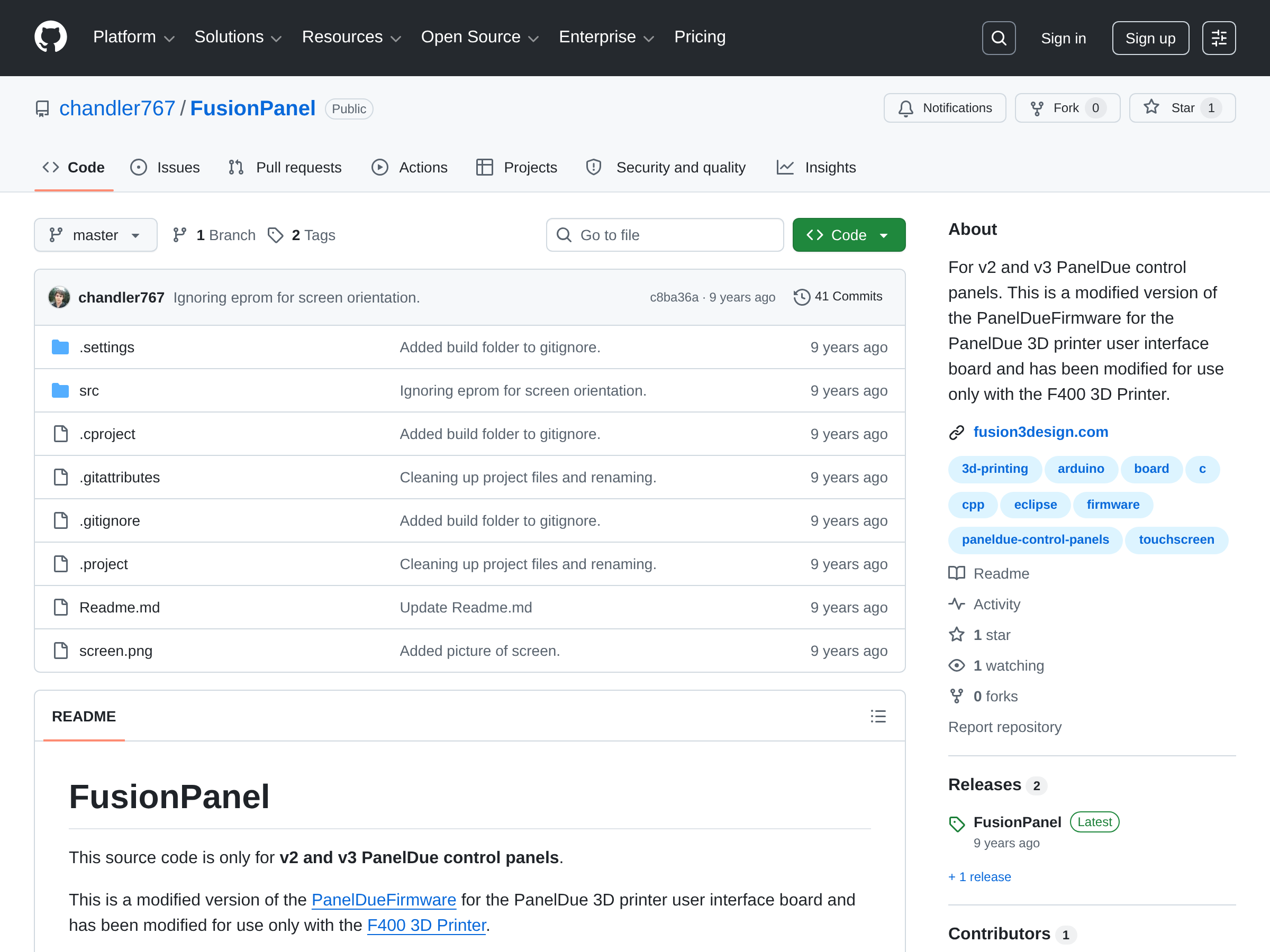Screen dimensions: 1270x952
Task: Open the 3d-printing topic tag
Action: click(x=994, y=469)
